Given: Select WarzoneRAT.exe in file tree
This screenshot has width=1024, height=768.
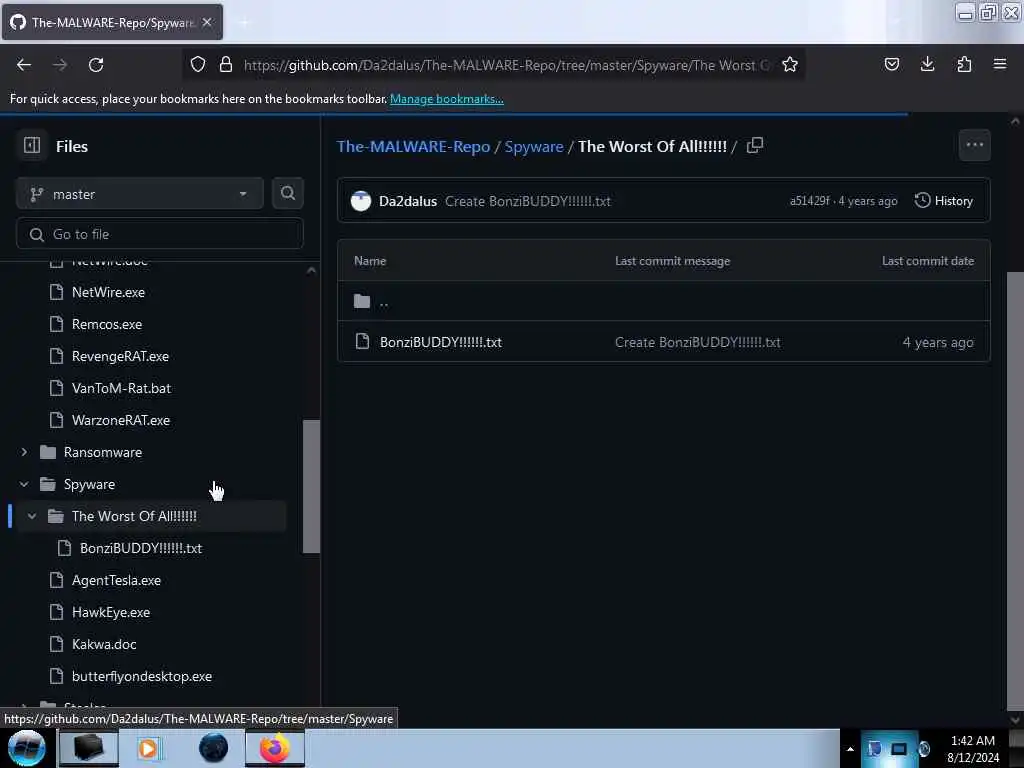Looking at the screenshot, I should coord(121,420).
